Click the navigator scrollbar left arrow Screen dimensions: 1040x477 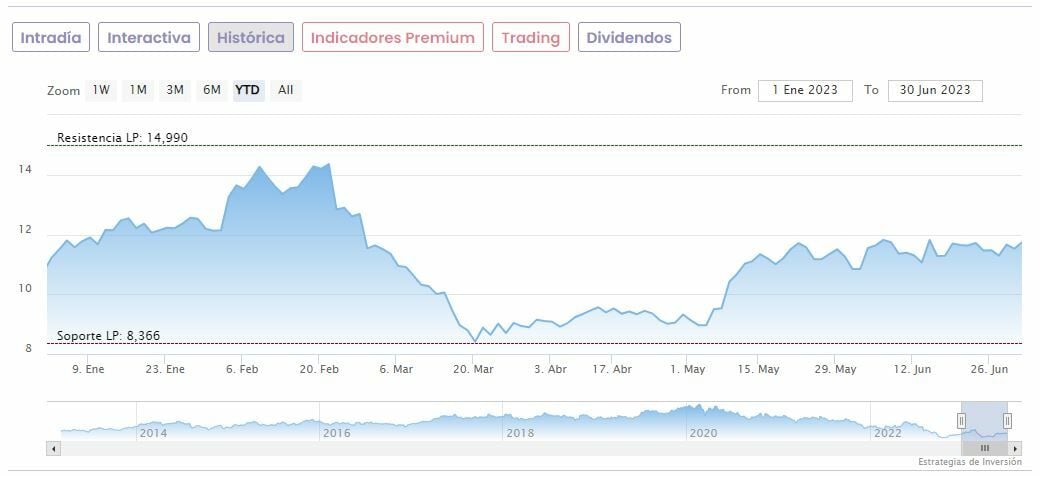[x=53, y=449]
